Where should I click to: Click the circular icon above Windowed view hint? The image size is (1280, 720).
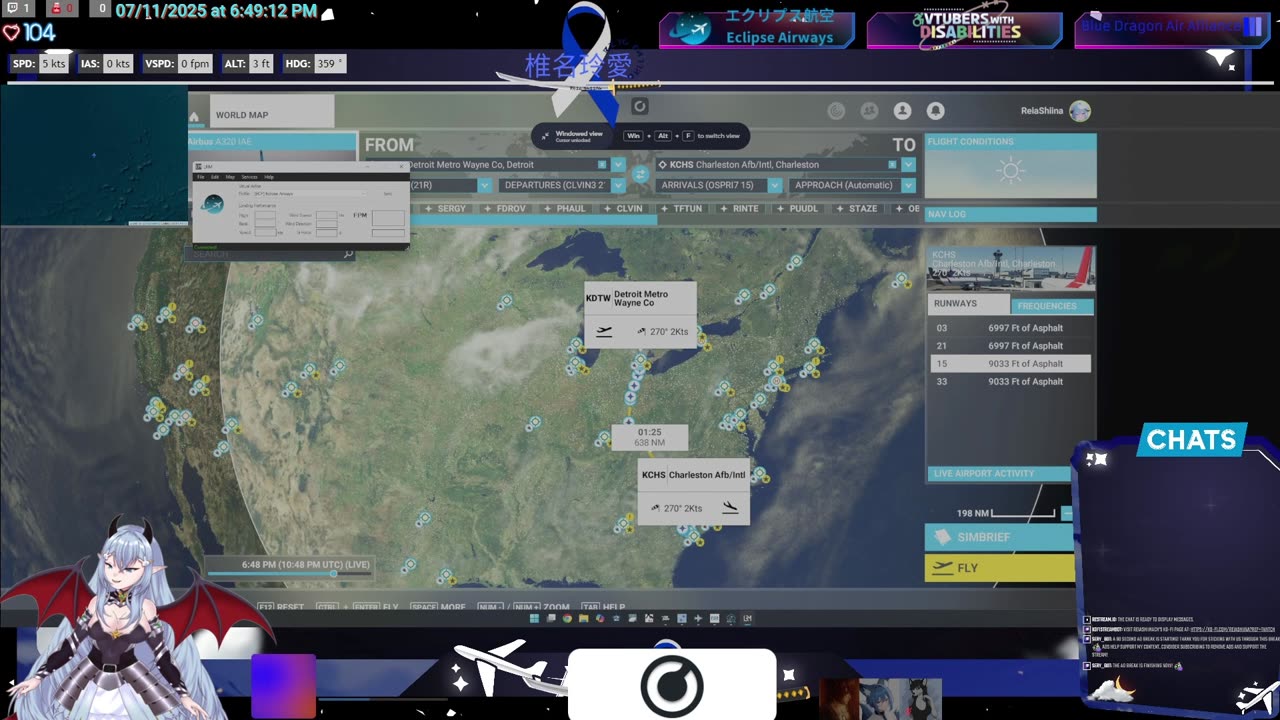pos(640,106)
